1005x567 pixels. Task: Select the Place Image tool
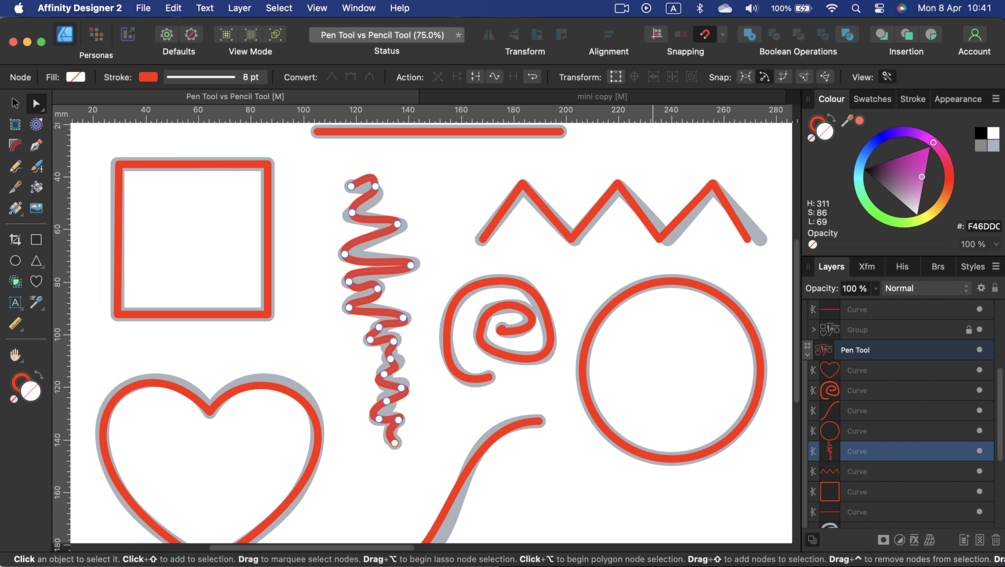click(36, 208)
